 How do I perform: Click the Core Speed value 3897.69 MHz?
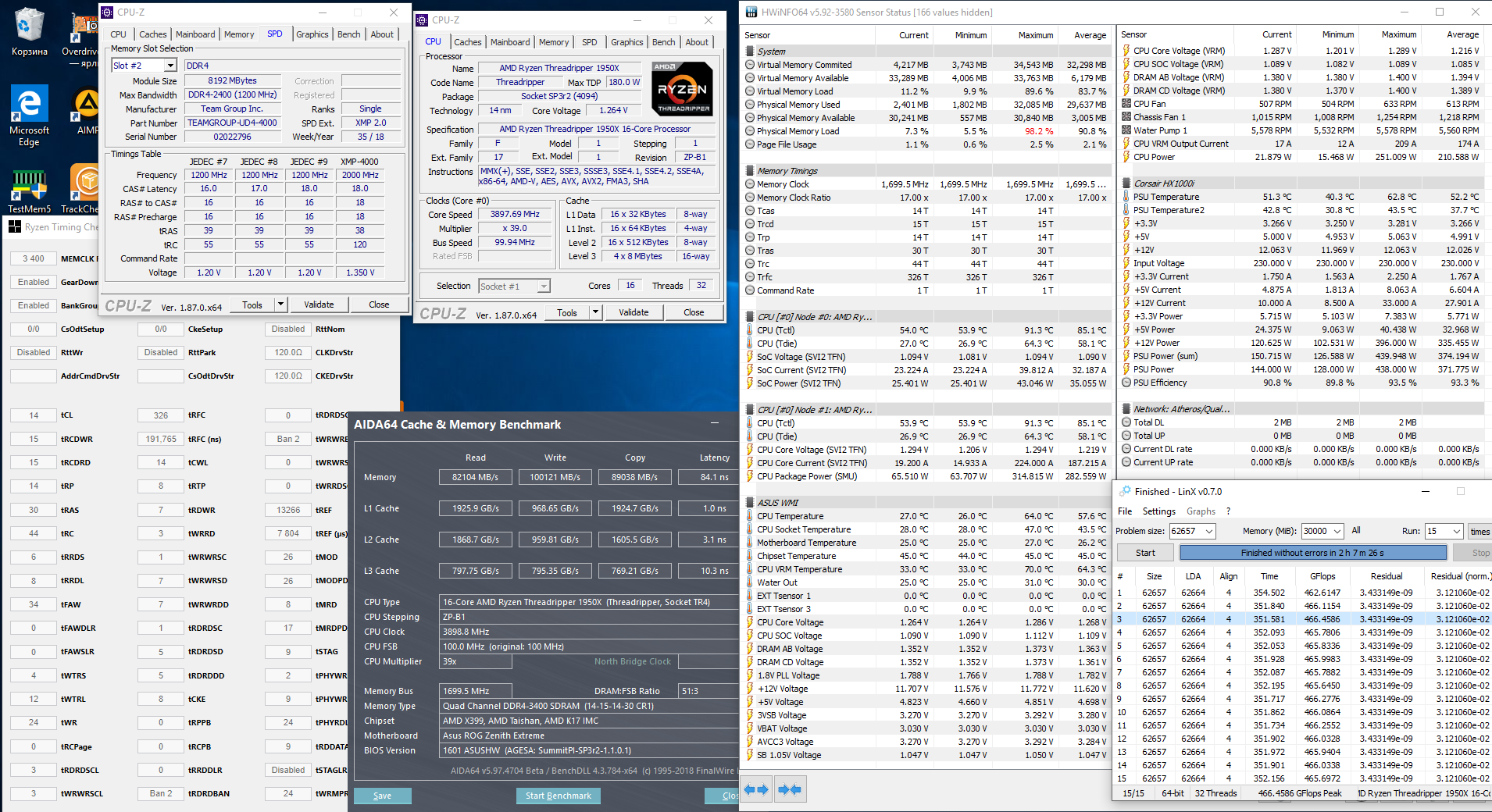tap(515, 214)
